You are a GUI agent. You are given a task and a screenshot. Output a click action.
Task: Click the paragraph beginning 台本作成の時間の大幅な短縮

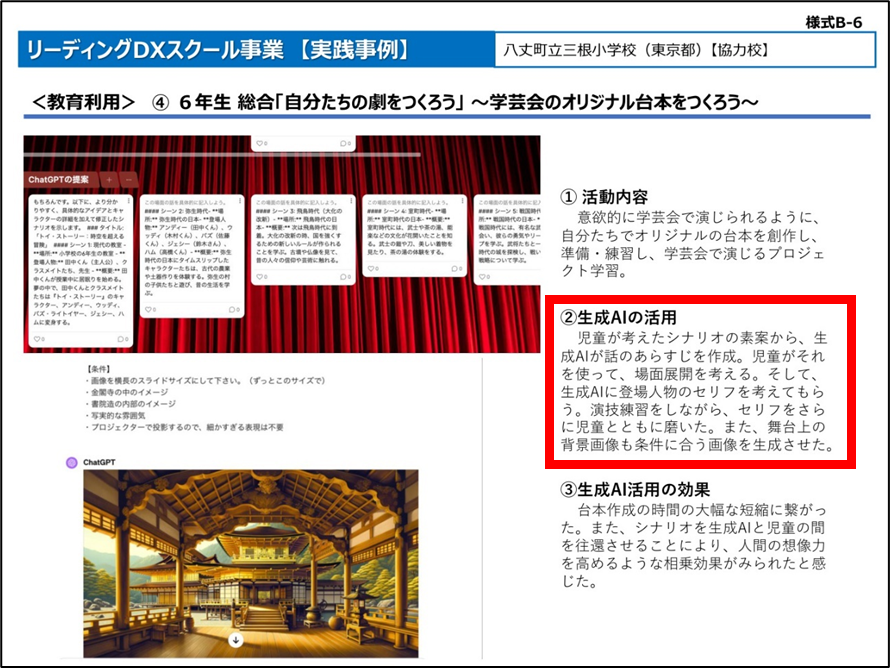[693, 546]
